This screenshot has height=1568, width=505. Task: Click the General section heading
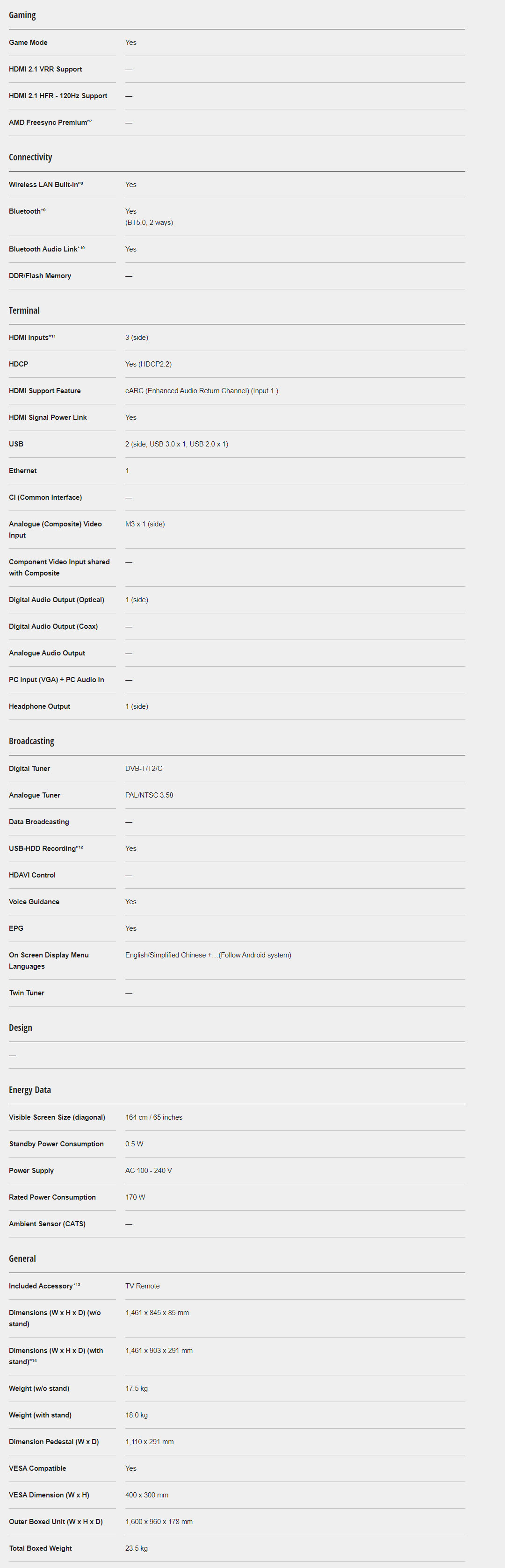click(x=22, y=1258)
